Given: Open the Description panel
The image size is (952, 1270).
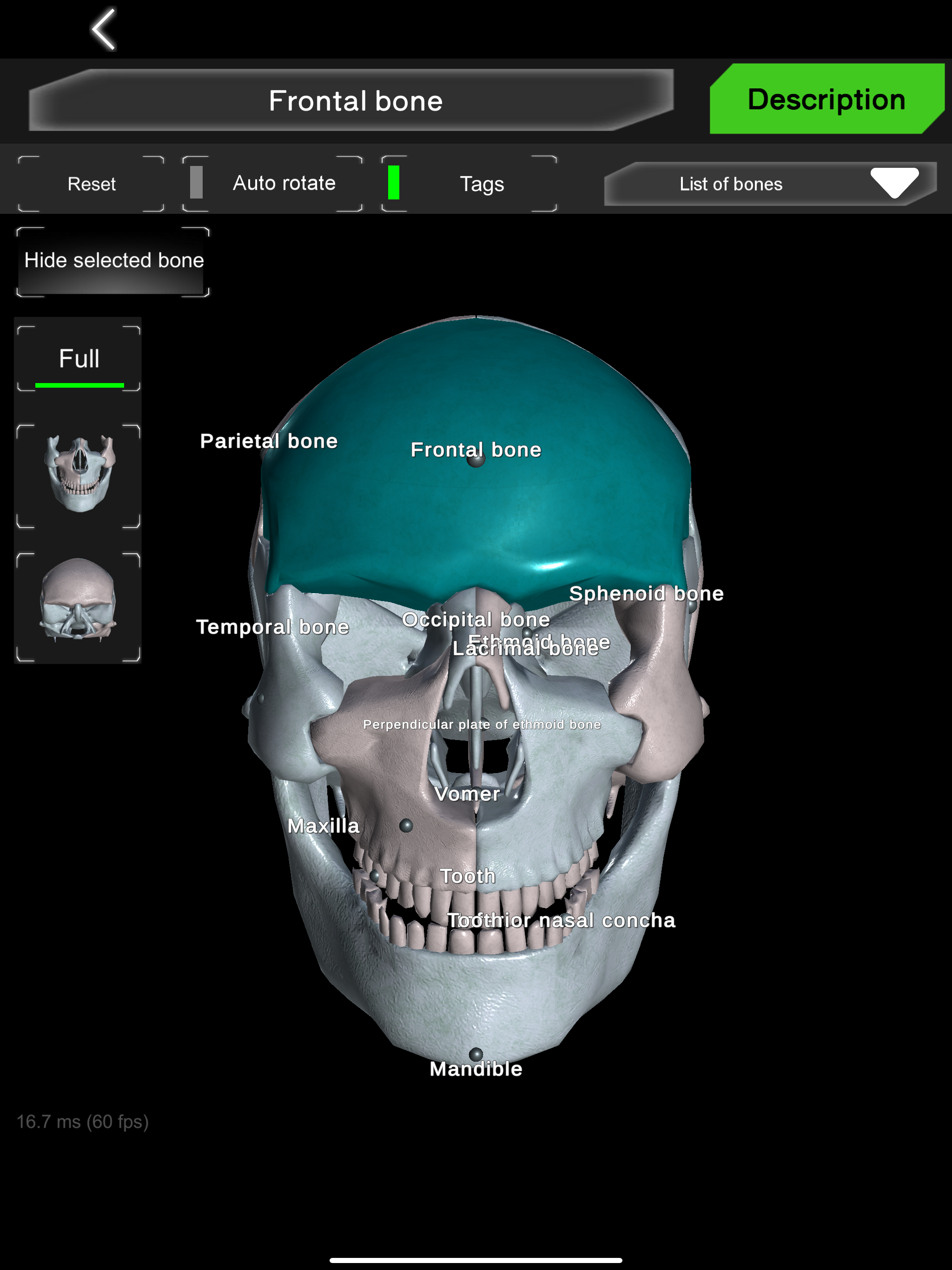Looking at the screenshot, I should (826, 99).
